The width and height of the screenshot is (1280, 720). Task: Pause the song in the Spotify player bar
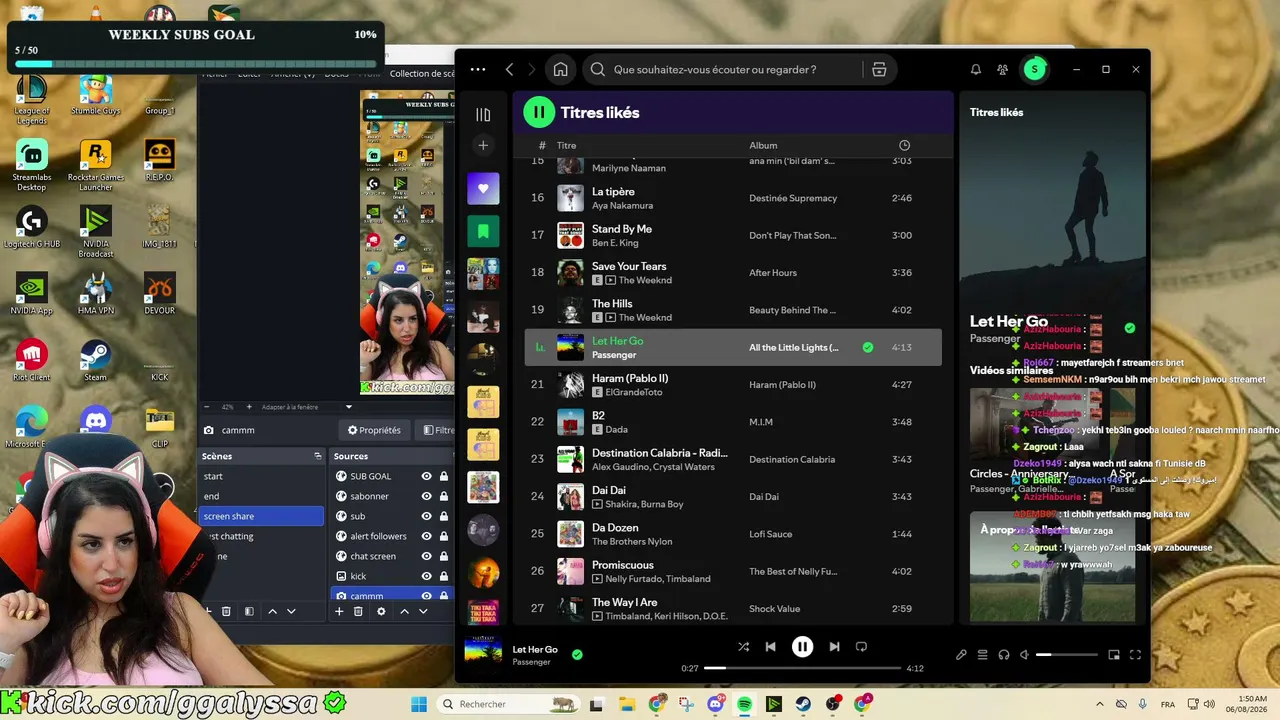802,647
